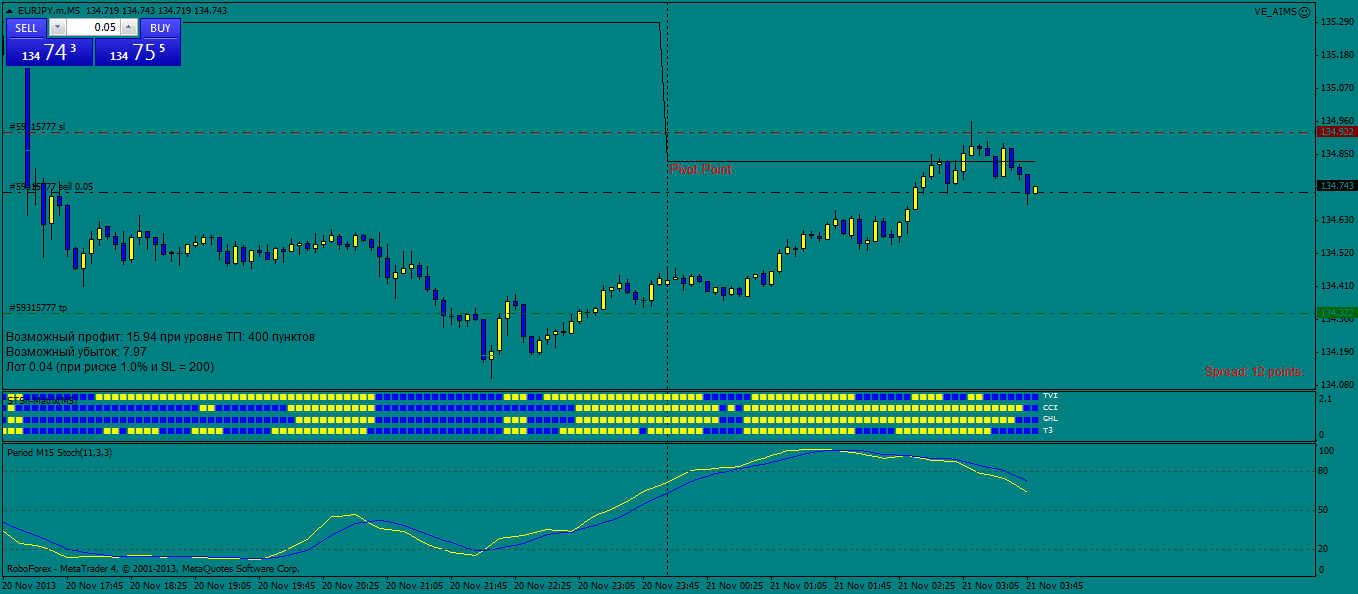Select the EURJPY.m,M5 chart title text
1358x594 pixels.
point(50,10)
